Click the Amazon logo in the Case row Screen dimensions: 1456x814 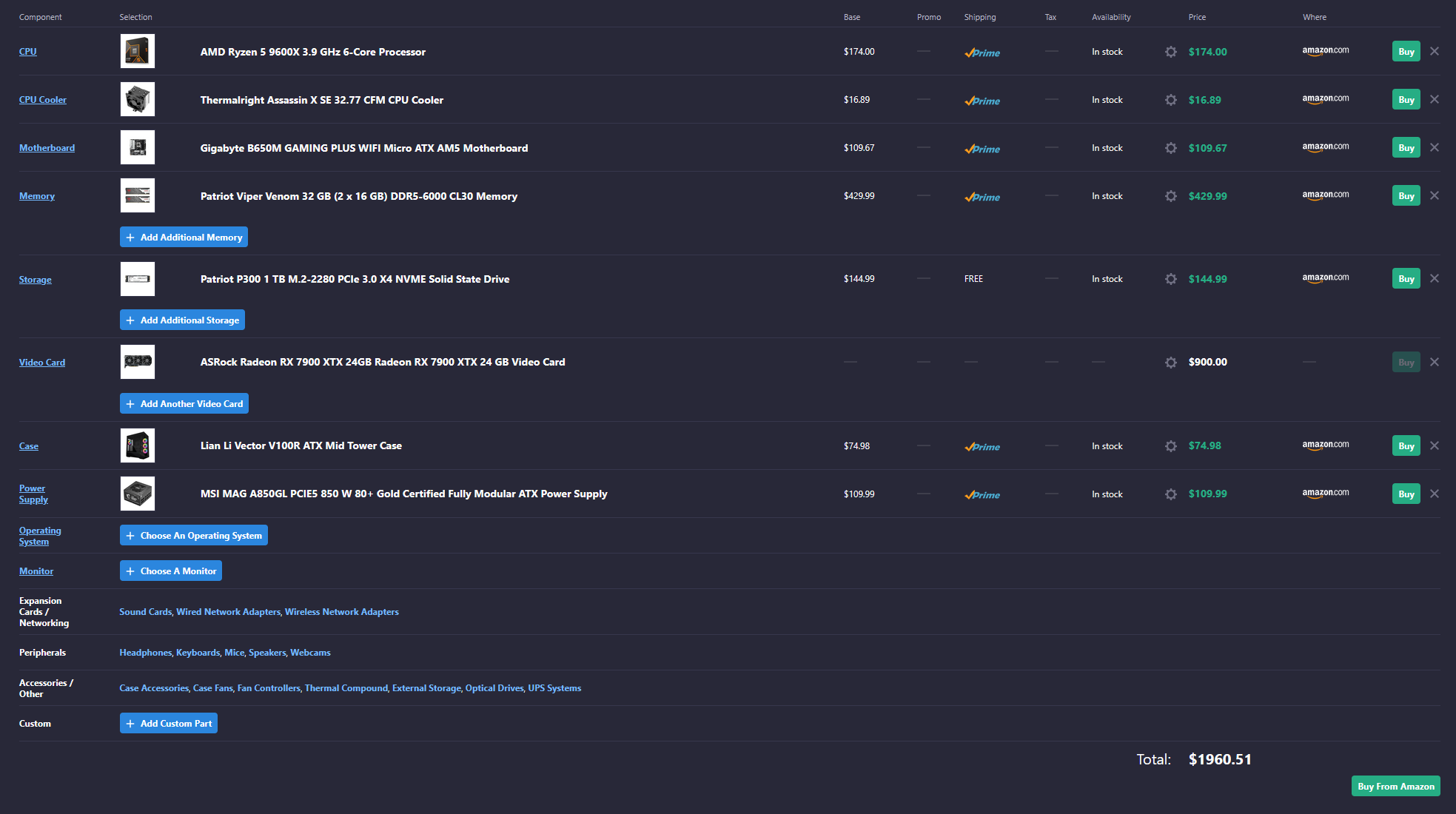click(x=1326, y=445)
